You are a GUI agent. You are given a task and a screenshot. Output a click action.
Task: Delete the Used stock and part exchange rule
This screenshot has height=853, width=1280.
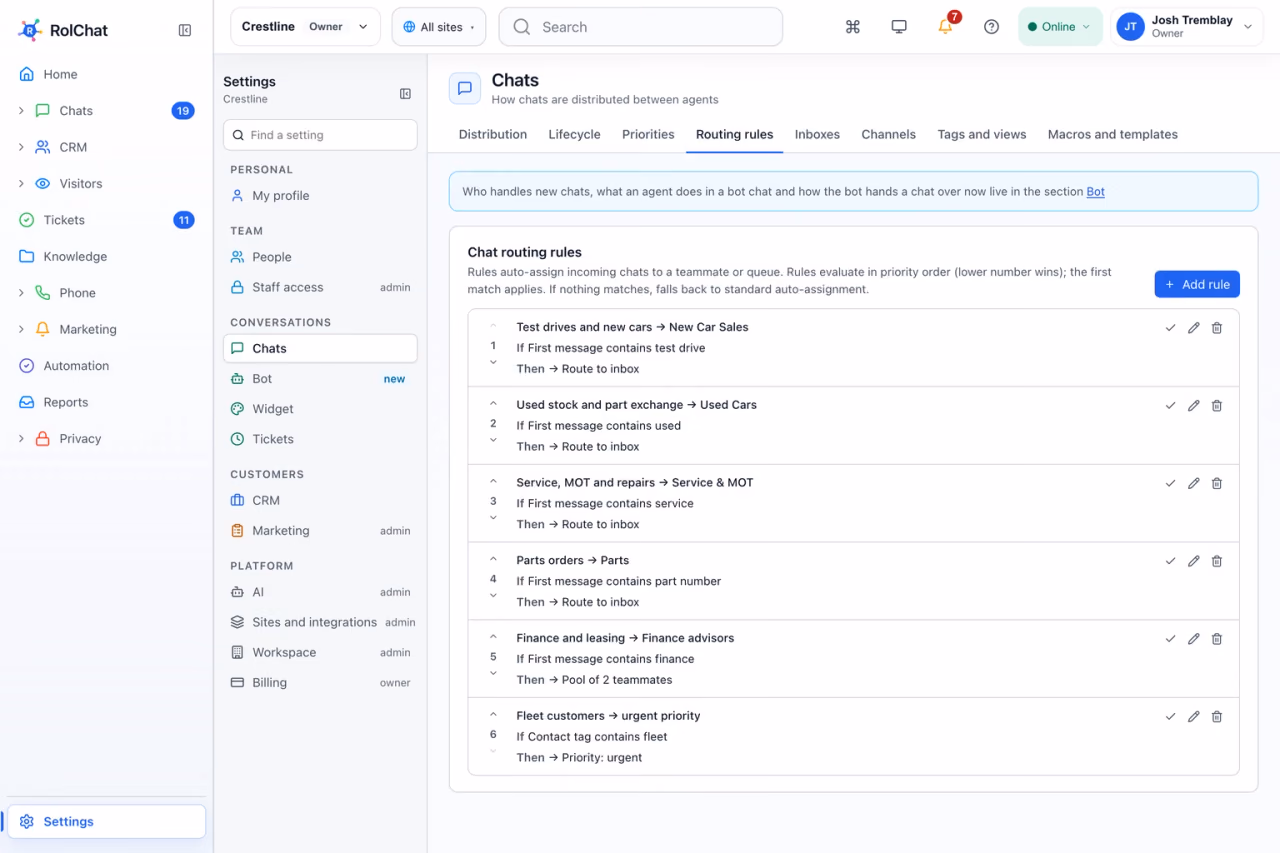(x=1217, y=406)
